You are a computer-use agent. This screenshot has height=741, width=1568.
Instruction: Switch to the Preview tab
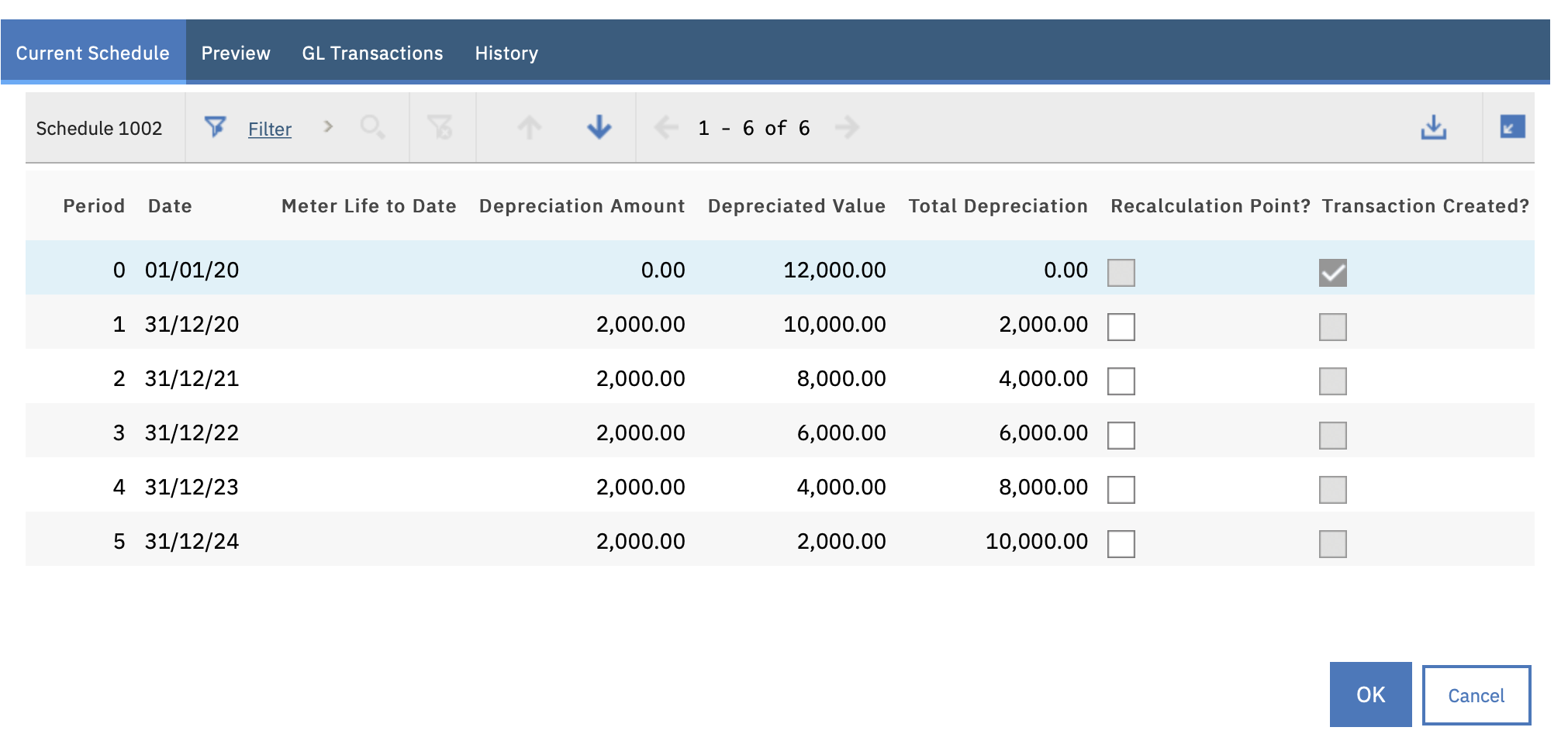(235, 52)
